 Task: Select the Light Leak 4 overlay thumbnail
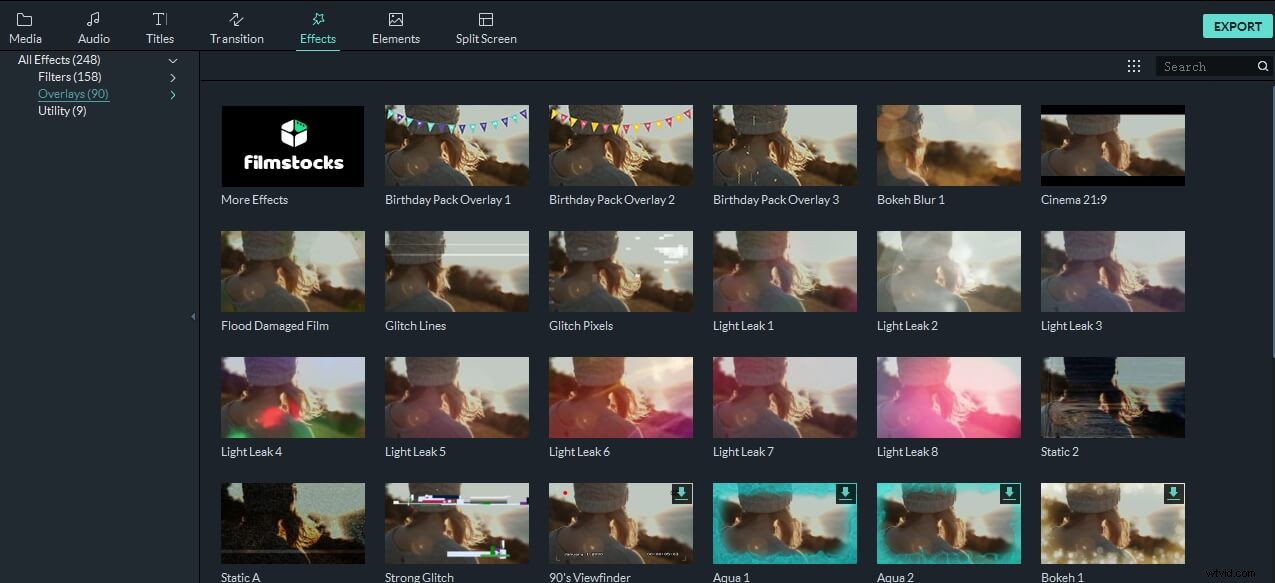click(x=292, y=397)
